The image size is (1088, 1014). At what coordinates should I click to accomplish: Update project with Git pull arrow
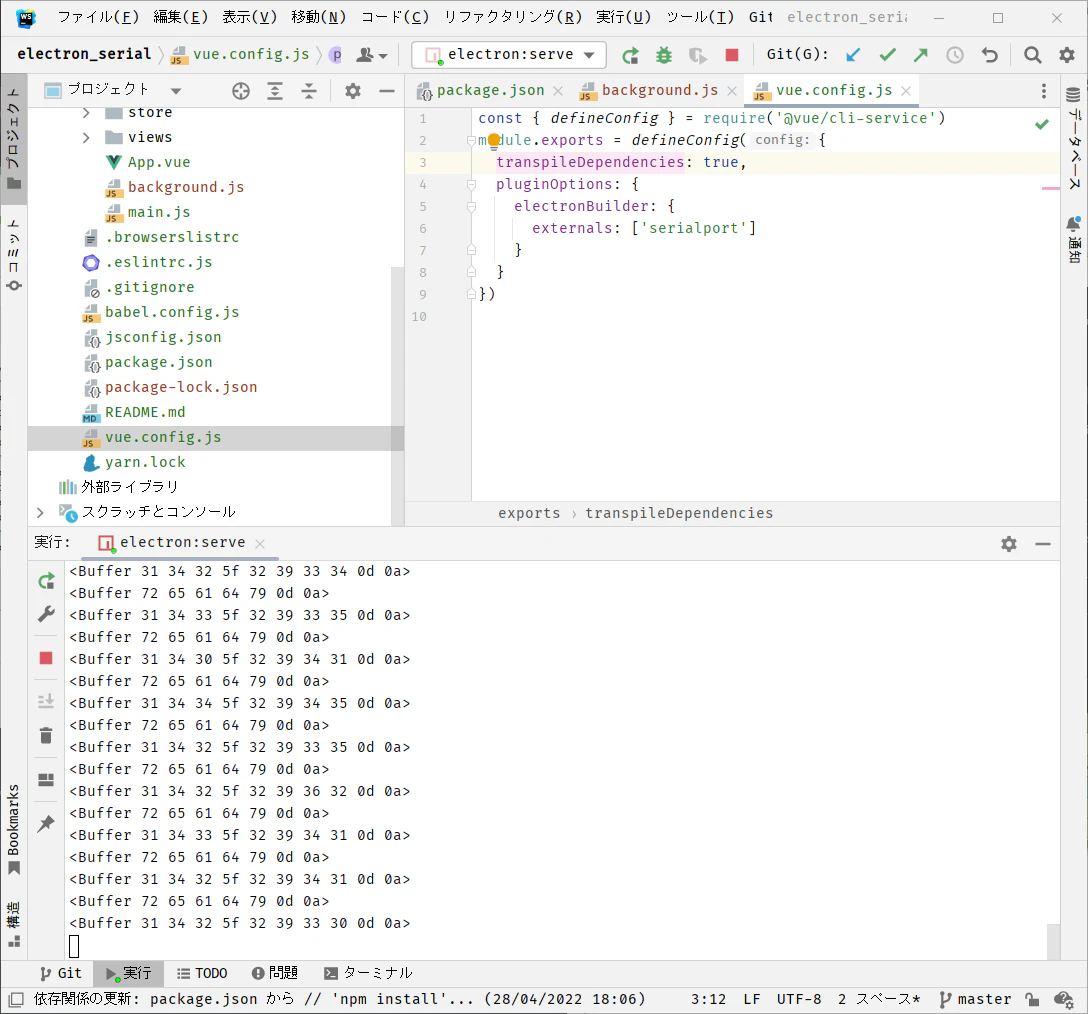853,55
